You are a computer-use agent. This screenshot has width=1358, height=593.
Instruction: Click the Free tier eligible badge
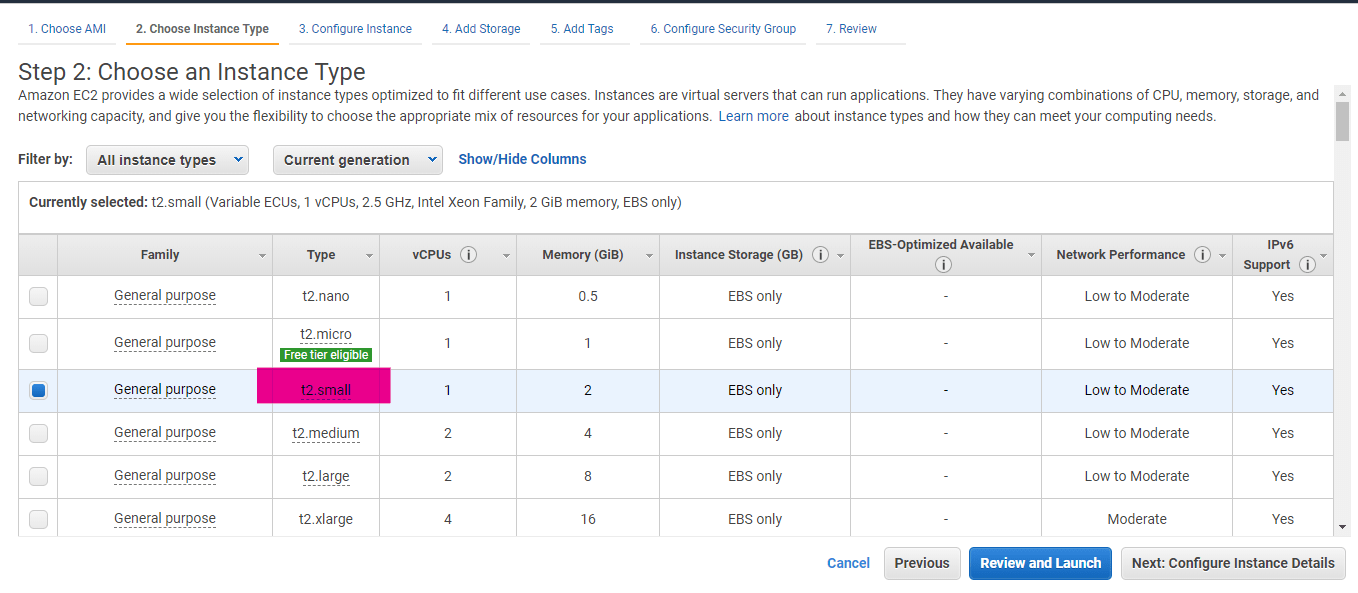coord(326,355)
